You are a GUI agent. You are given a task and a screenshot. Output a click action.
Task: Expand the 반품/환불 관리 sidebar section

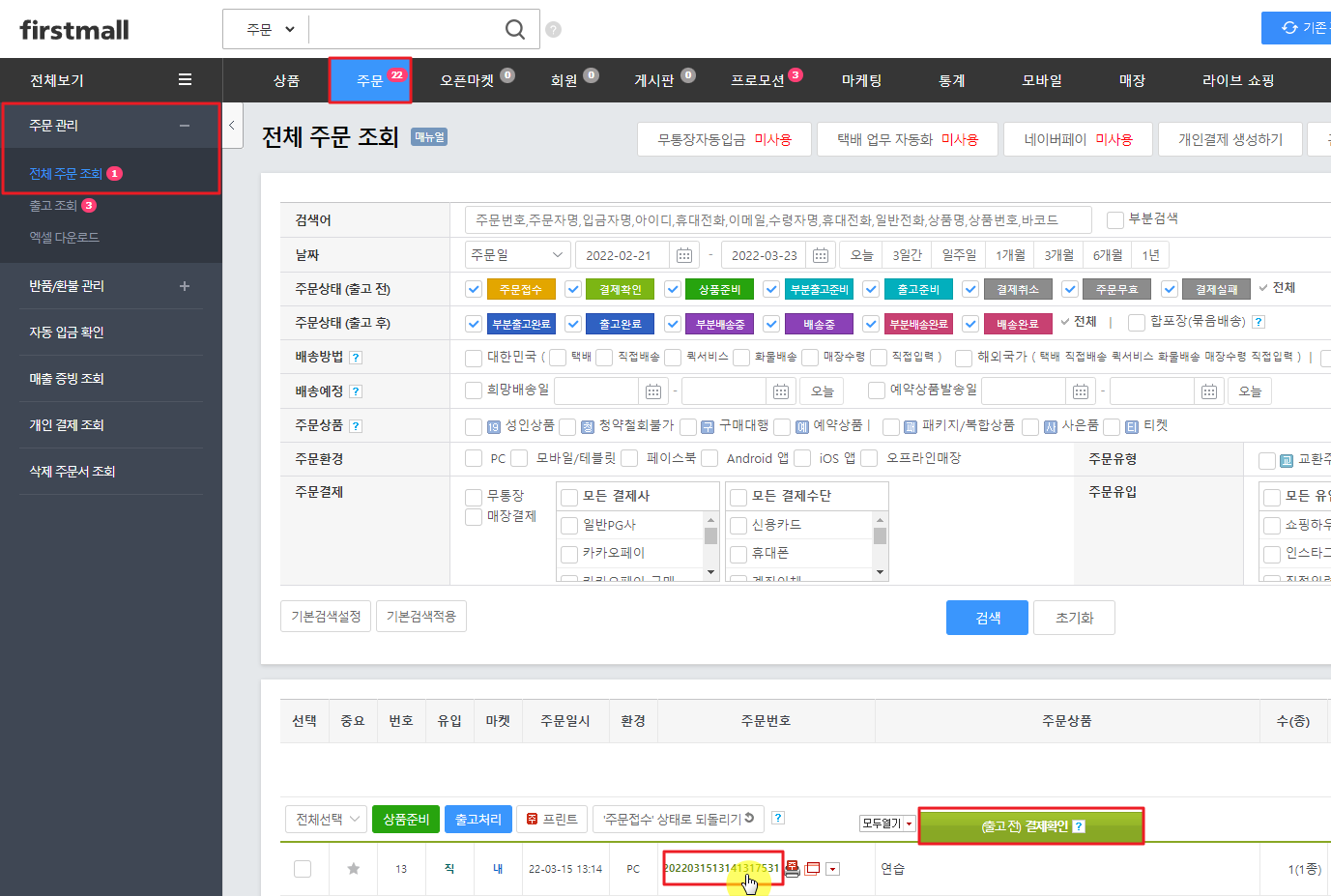185,286
